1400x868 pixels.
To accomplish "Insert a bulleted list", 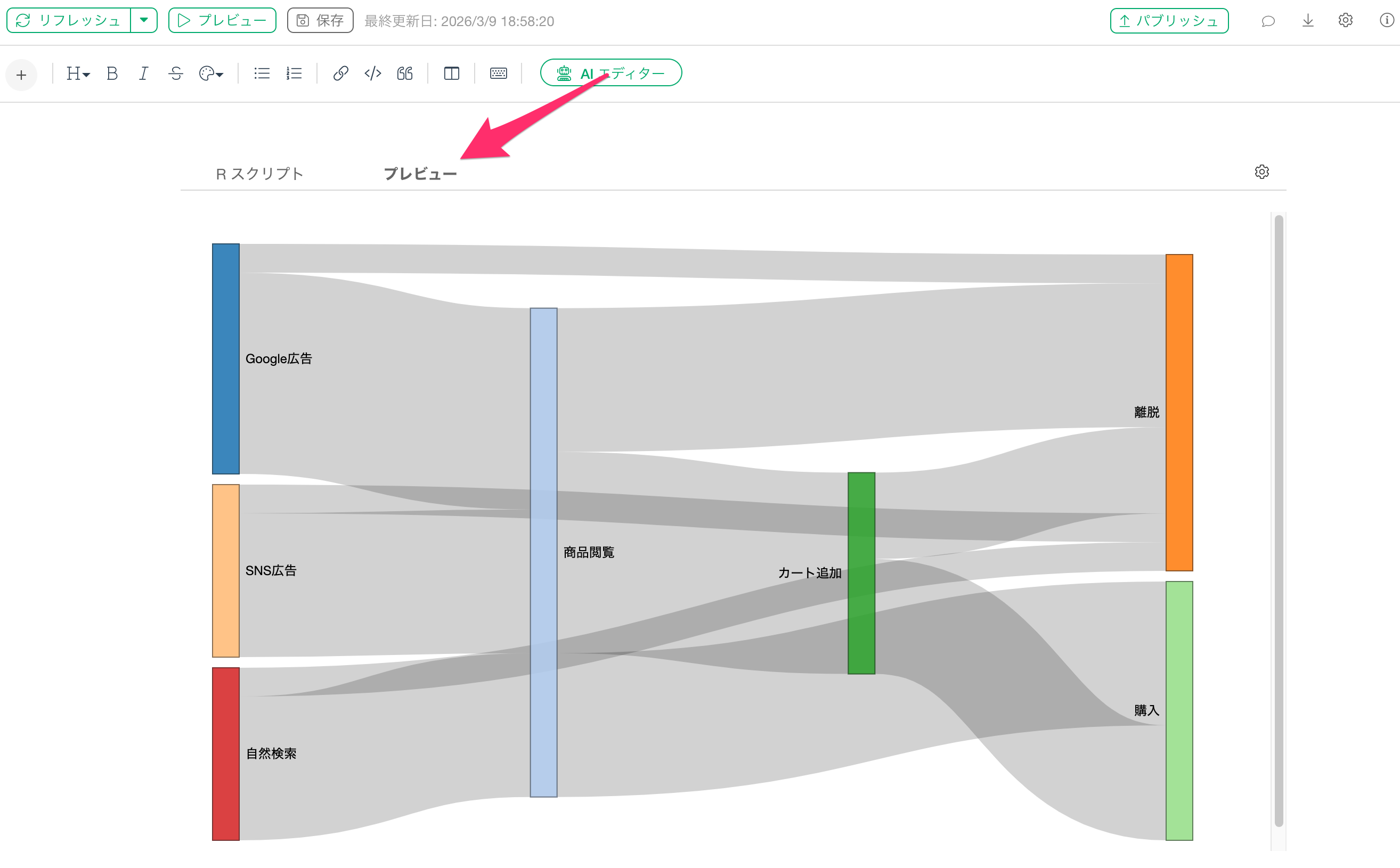I will 262,73.
